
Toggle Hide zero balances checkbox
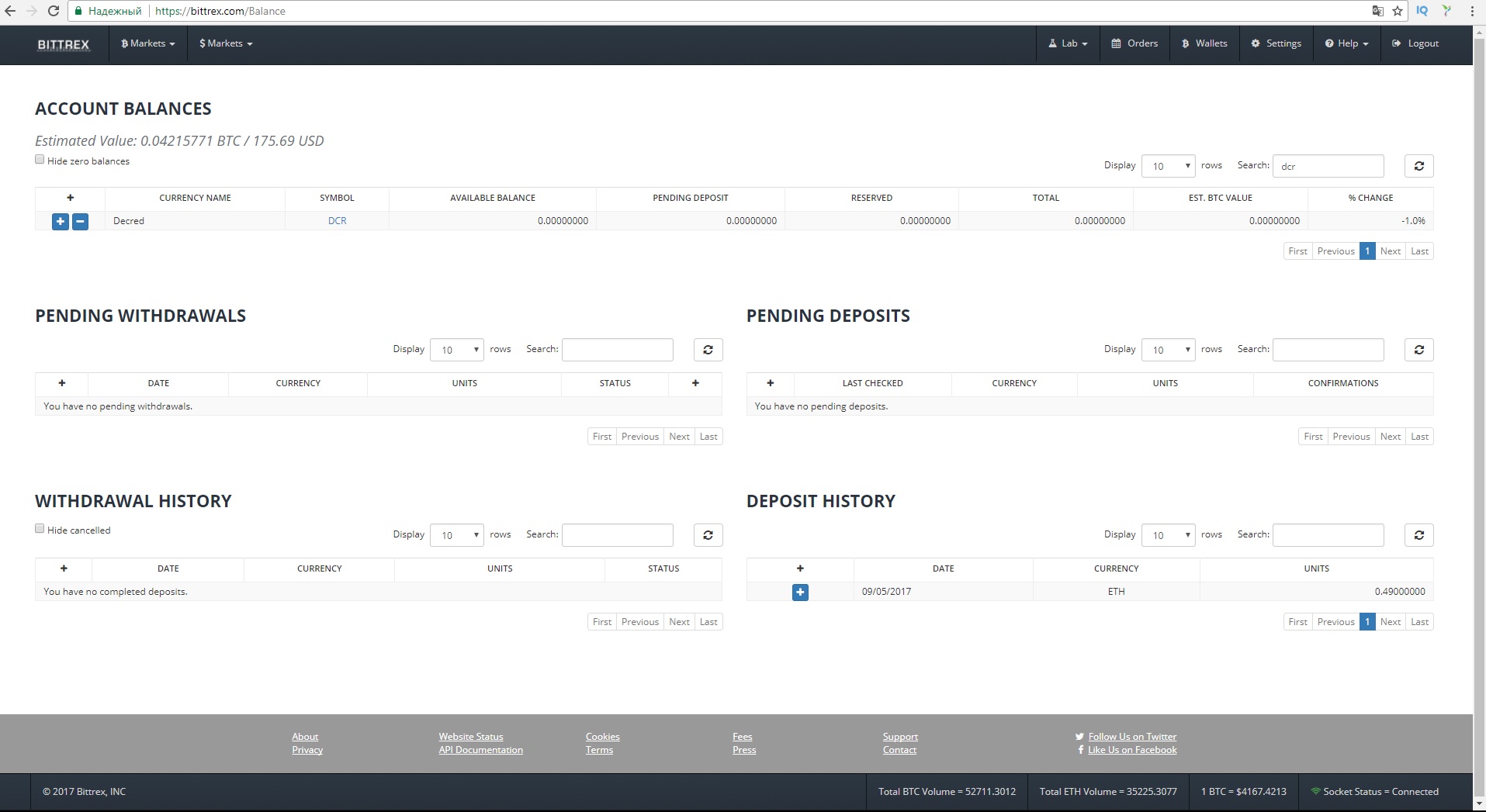(x=40, y=160)
